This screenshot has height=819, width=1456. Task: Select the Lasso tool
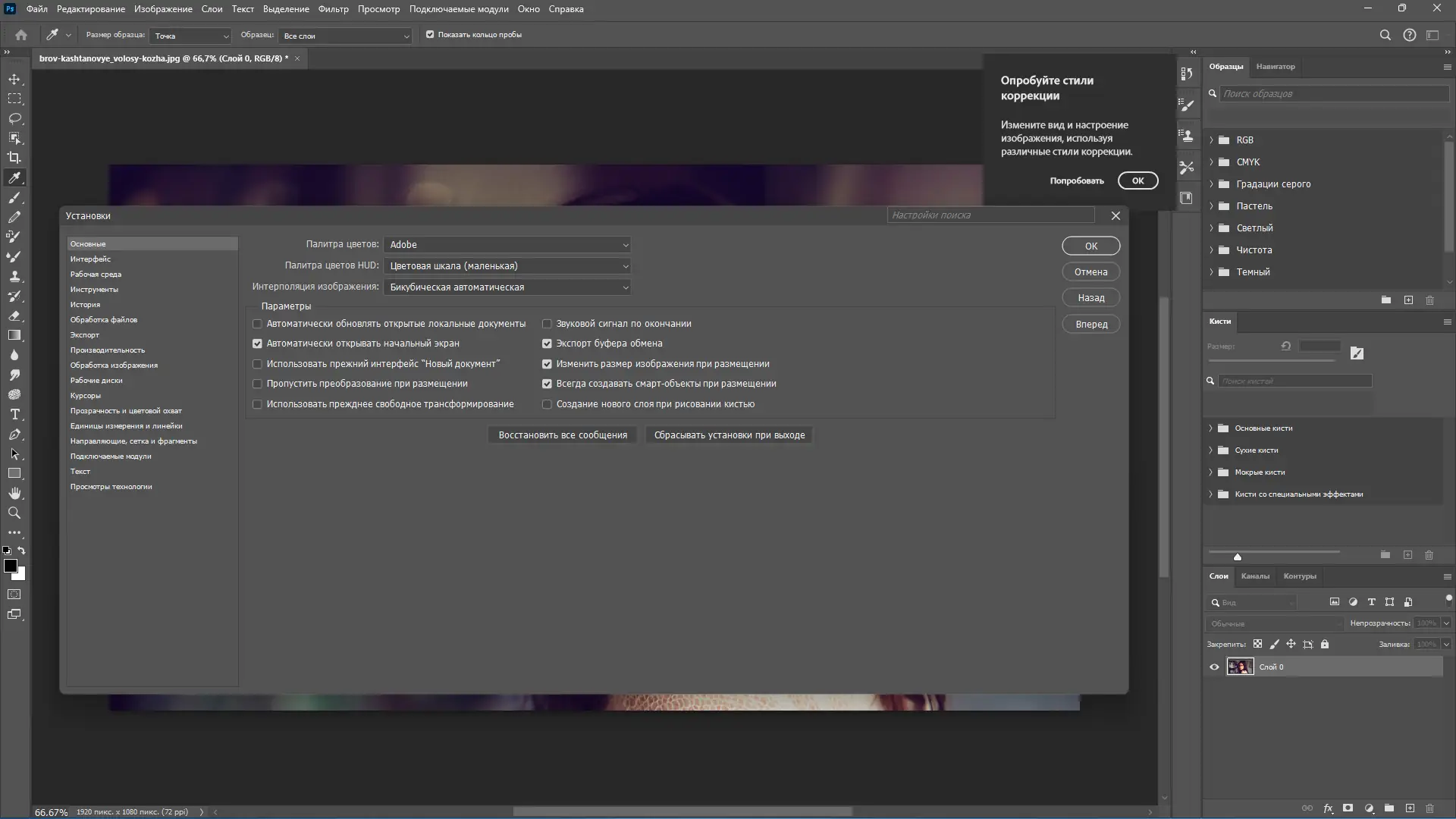coord(14,118)
